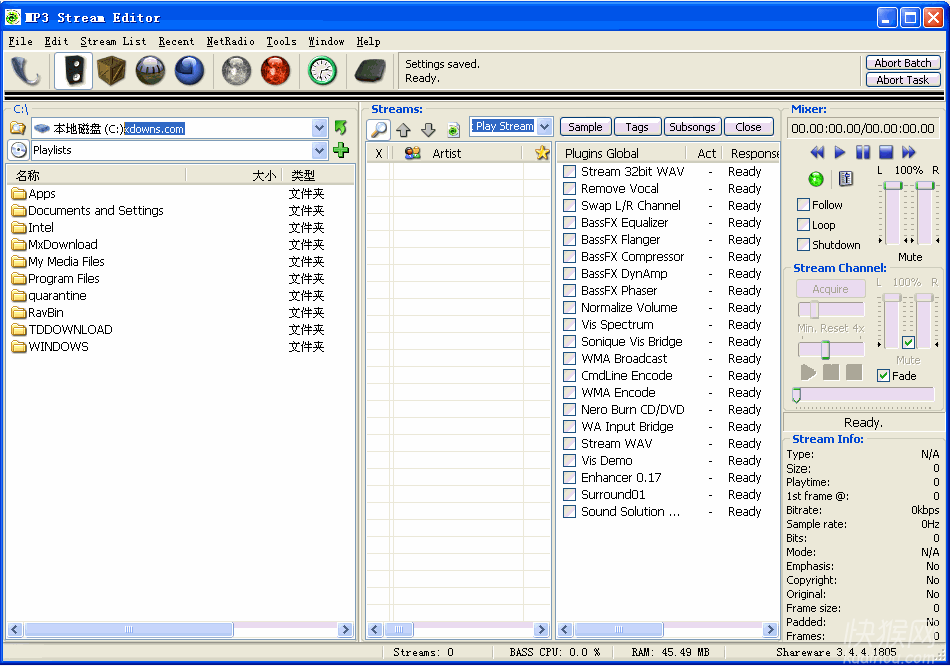Fast forward with the Mixer forward button
This screenshot has width=950, height=666.
[x=909, y=152]
